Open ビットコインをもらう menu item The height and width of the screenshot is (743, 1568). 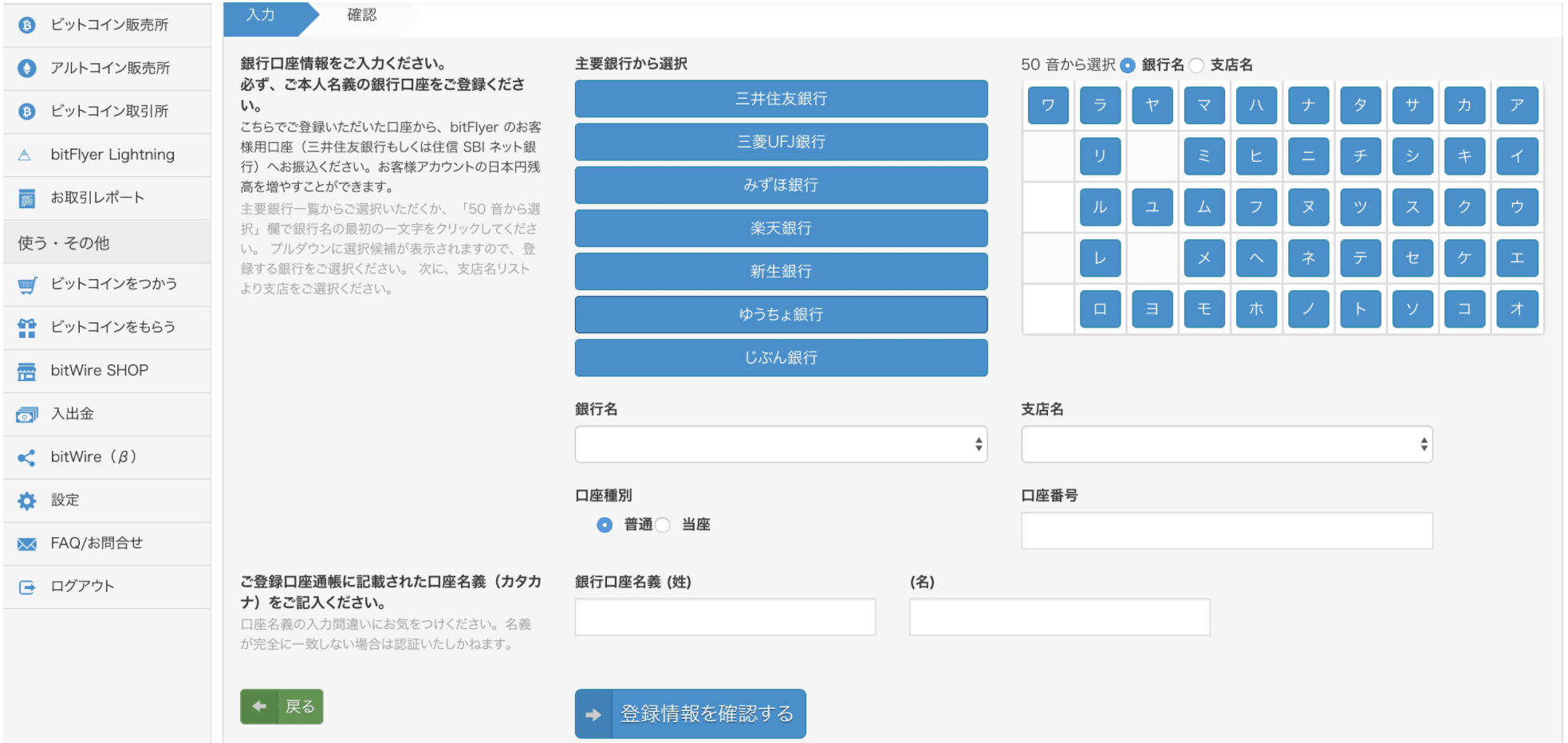[107, 328]
